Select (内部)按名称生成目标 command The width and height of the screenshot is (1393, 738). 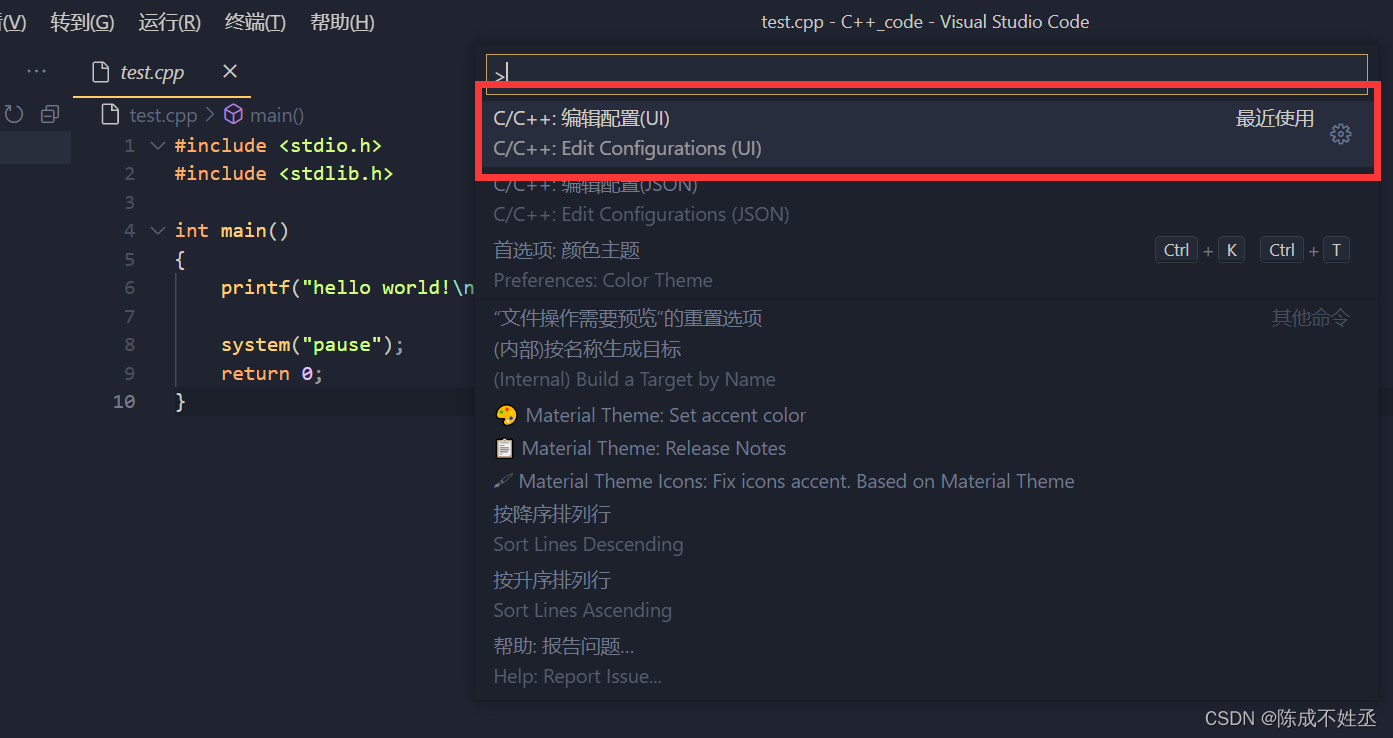926,365
